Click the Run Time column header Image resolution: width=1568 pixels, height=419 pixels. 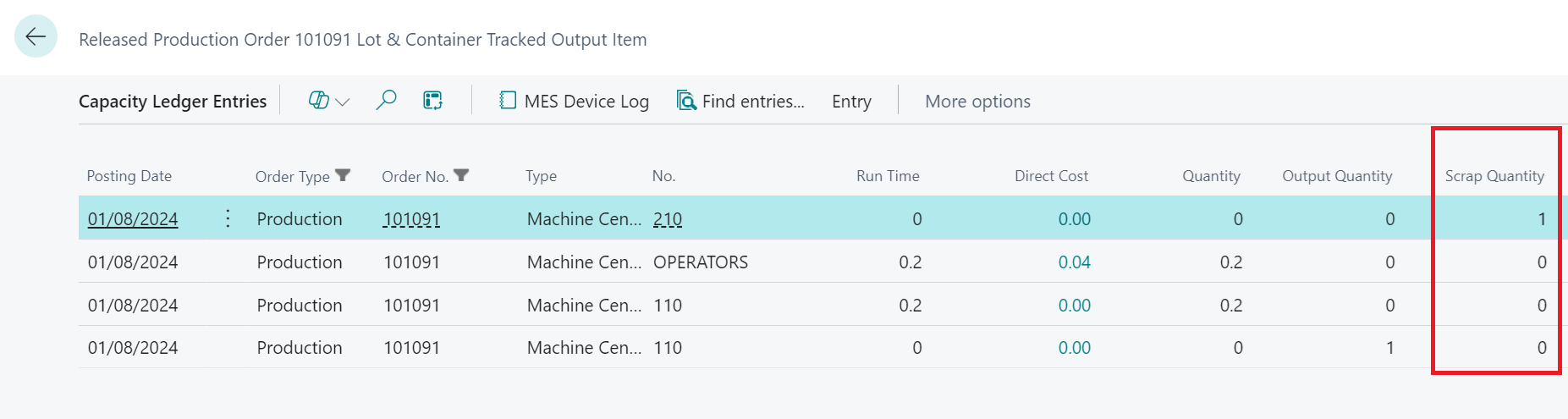click(887, 176)
